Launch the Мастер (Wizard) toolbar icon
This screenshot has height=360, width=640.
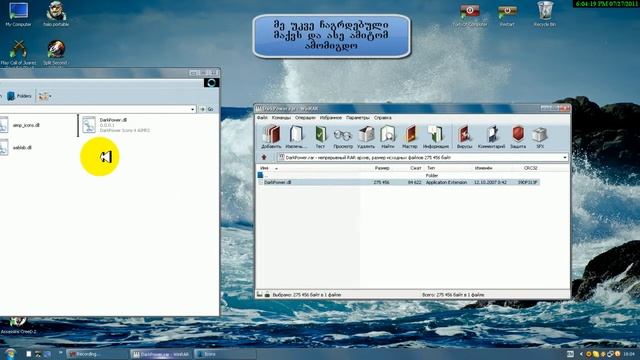410,137
